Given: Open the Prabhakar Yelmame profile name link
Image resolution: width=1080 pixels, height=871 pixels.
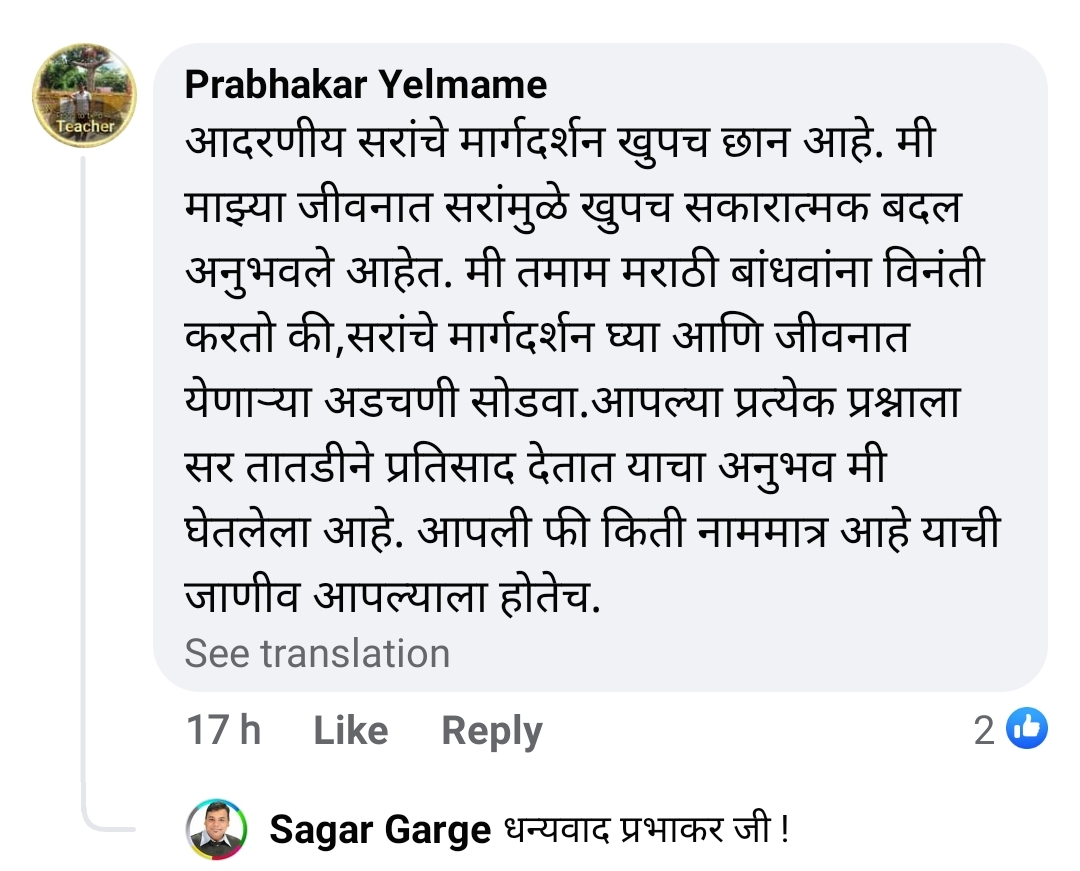Looking at the screenshot, I should [366, 85].
